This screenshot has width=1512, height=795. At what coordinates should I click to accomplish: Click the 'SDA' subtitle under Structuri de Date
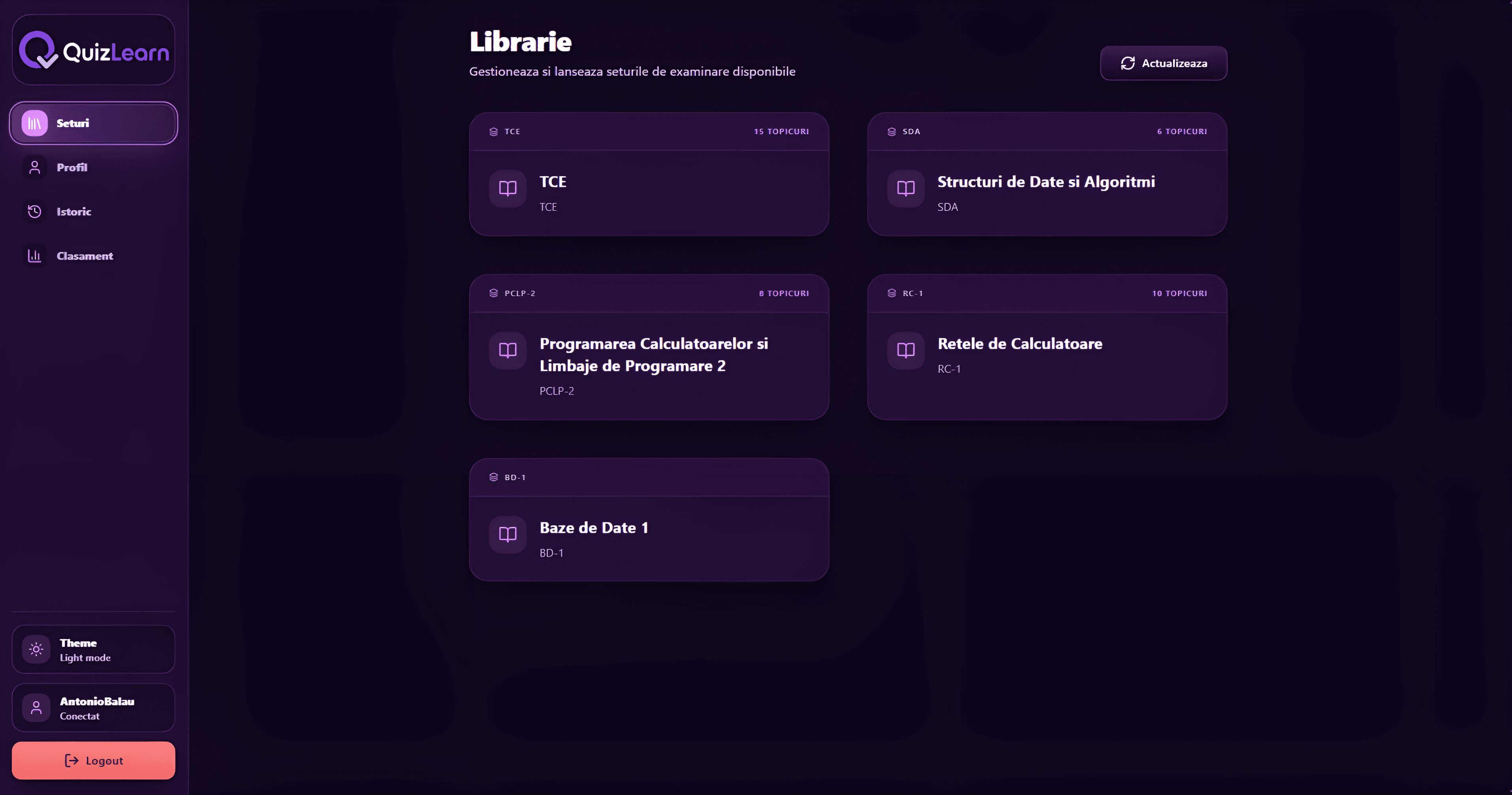[x=947, y=207]
